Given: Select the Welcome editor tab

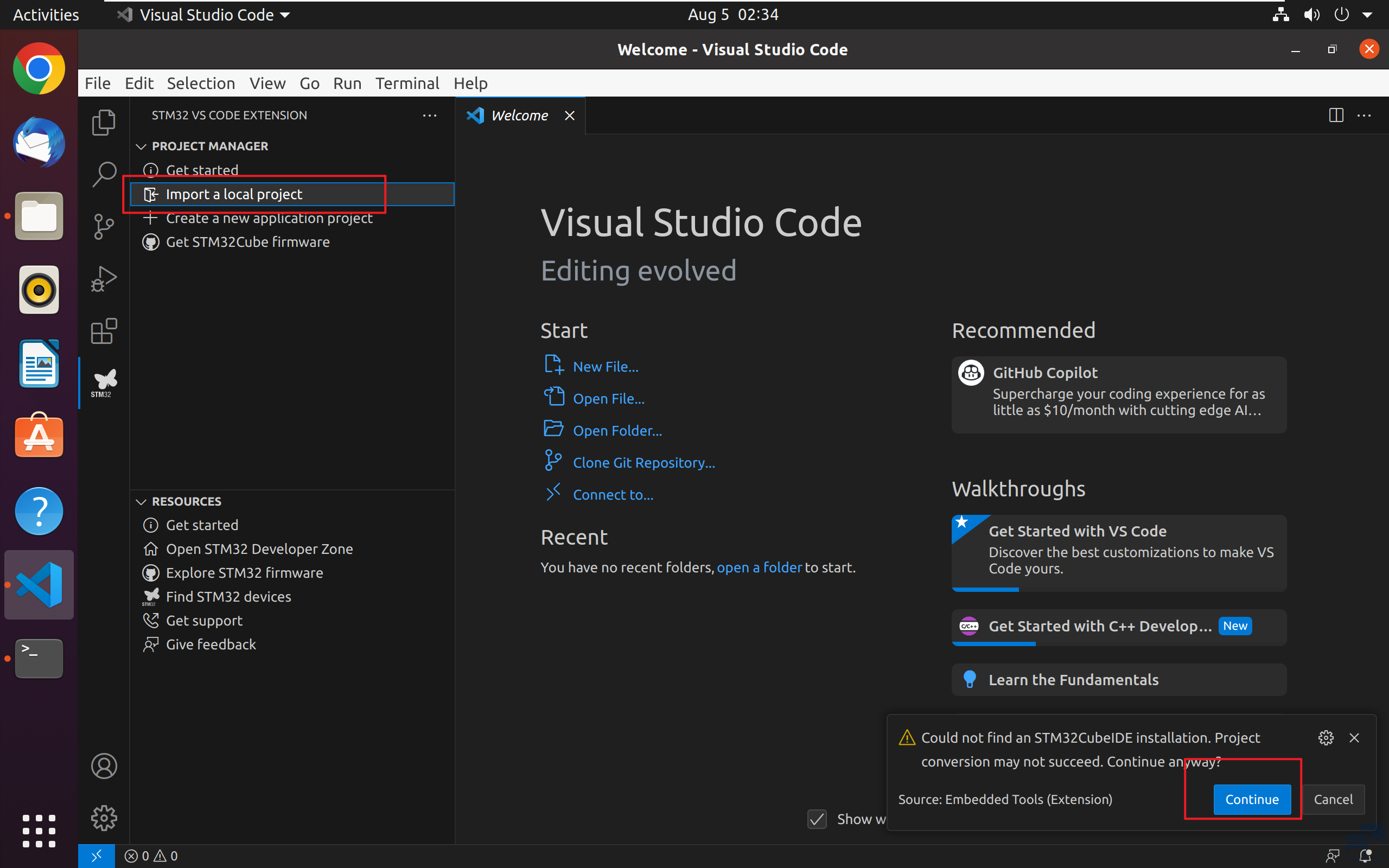Looking at the screenshot, I should coord(519,116).
